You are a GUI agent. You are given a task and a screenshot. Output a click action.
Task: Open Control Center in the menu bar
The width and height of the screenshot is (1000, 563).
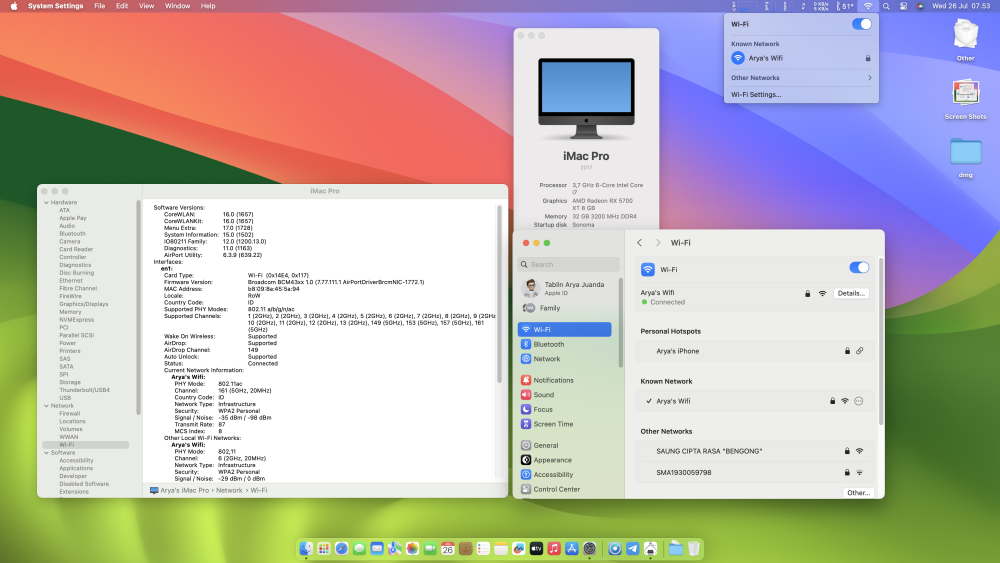[x=904, y=6]
